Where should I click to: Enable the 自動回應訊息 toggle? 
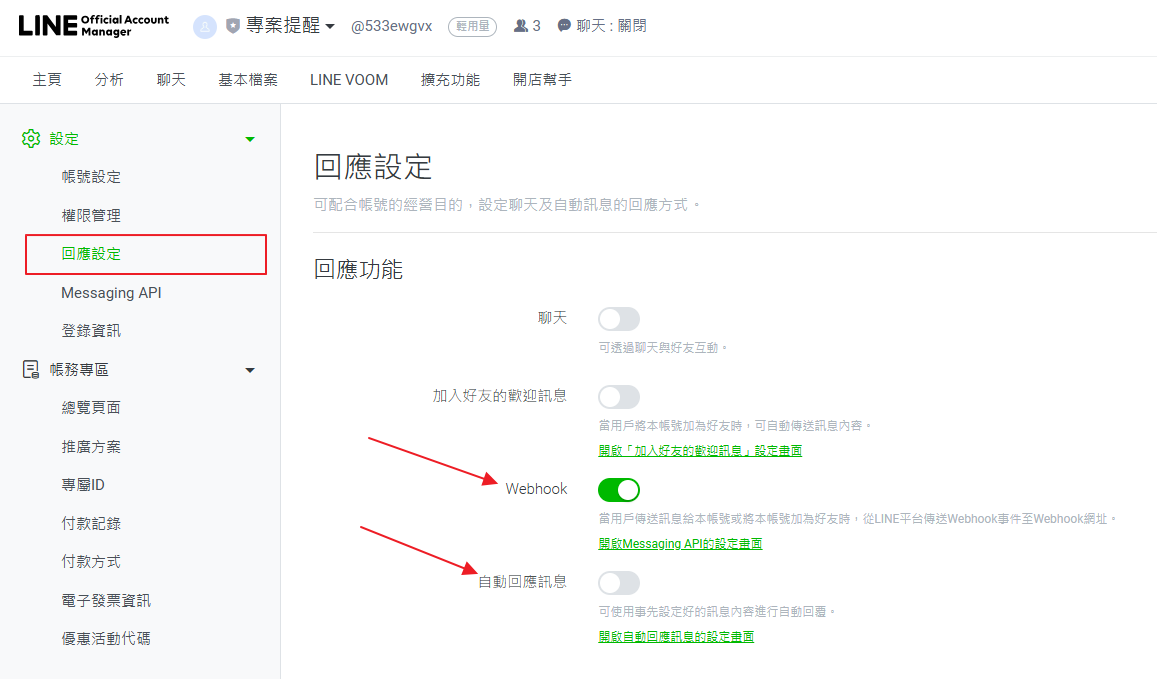(619, 583)
